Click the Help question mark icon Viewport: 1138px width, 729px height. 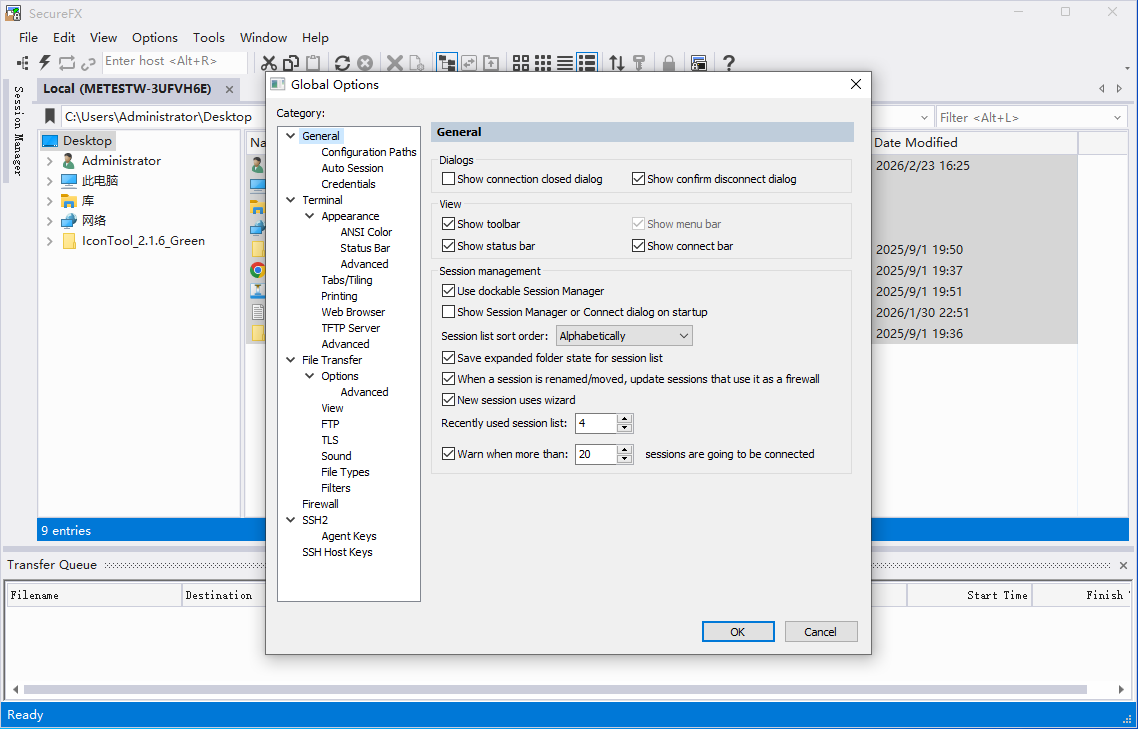click(729, 63)
